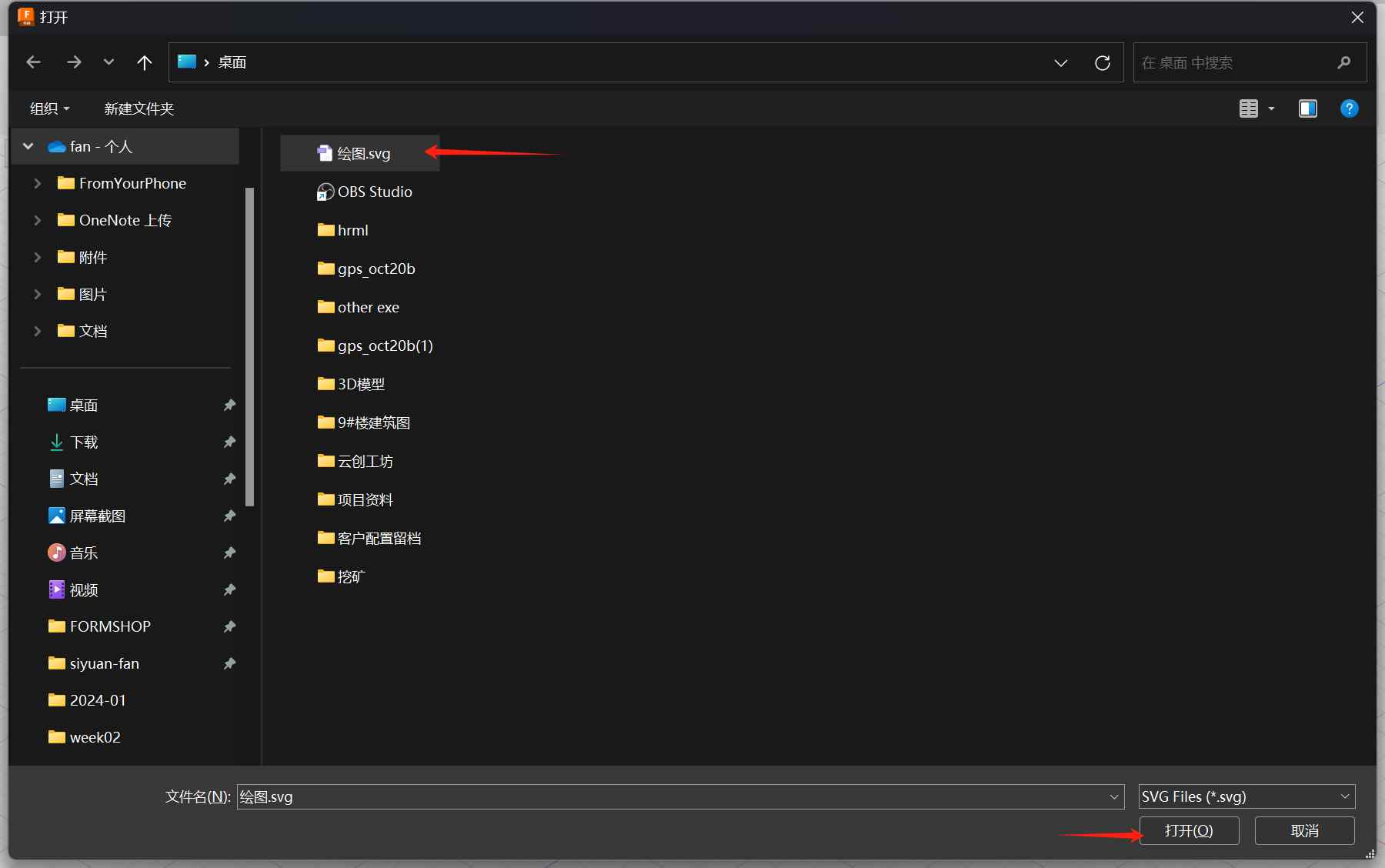Select the hrml folder
The image size is (1385, 868).
(343, 230)
